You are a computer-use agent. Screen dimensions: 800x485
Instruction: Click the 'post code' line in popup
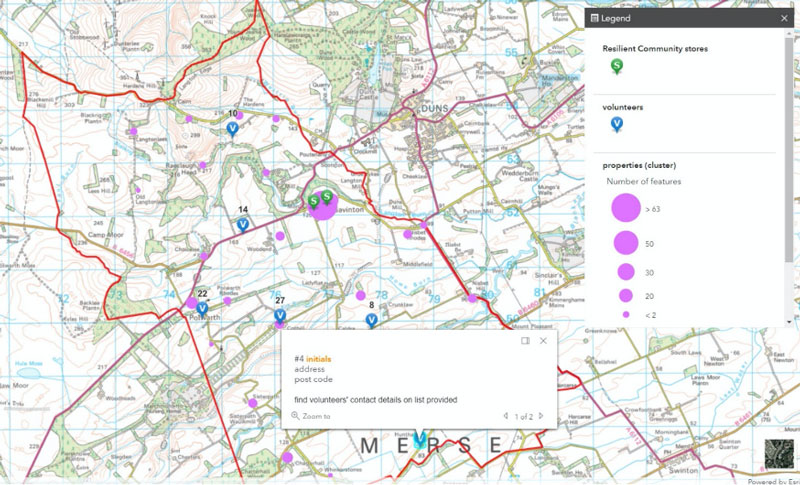(313, 379)
